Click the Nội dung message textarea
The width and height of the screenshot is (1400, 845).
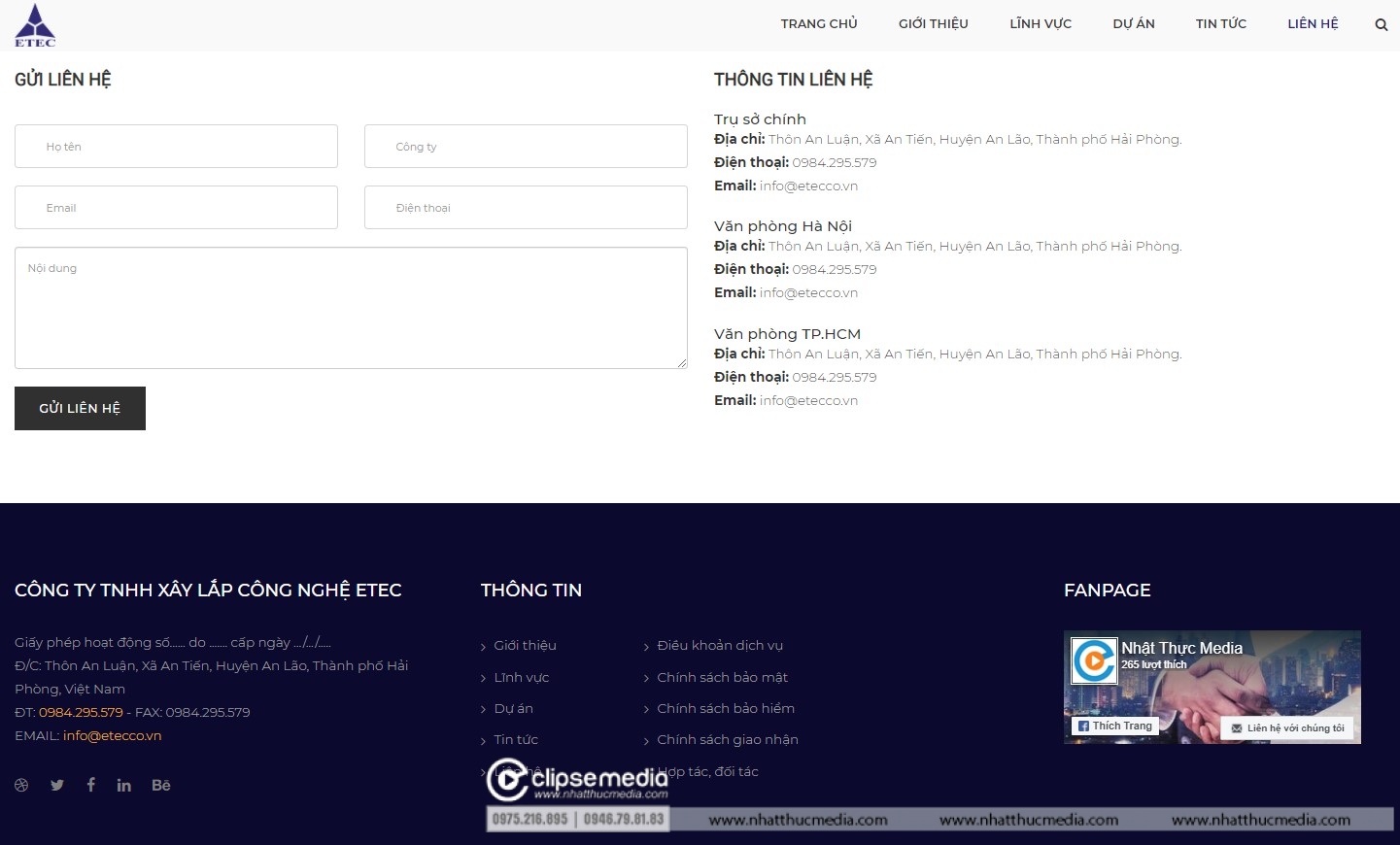(351, 308)
